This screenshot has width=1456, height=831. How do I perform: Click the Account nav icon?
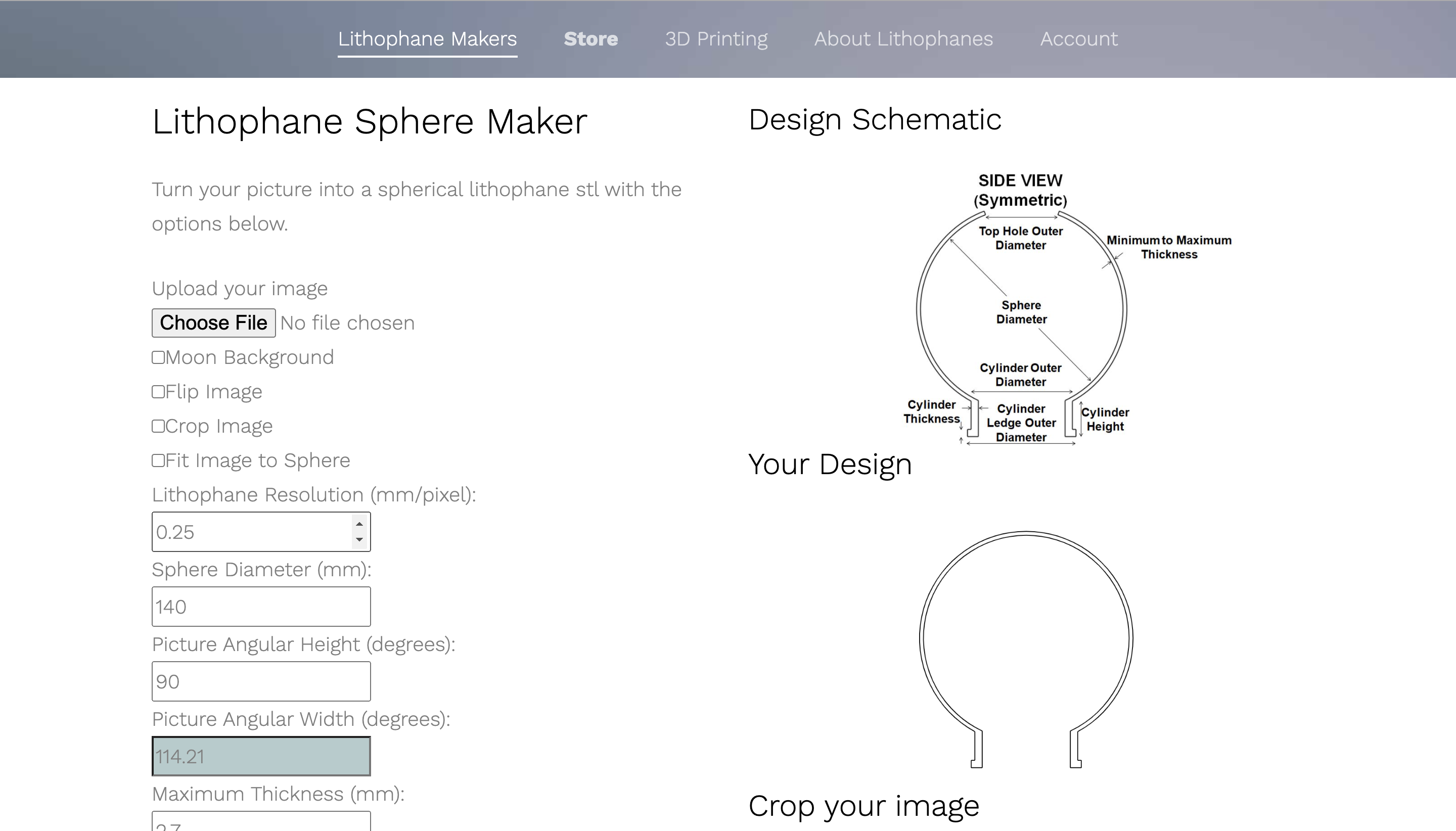pyautogui.click(x=1079, y=38)
